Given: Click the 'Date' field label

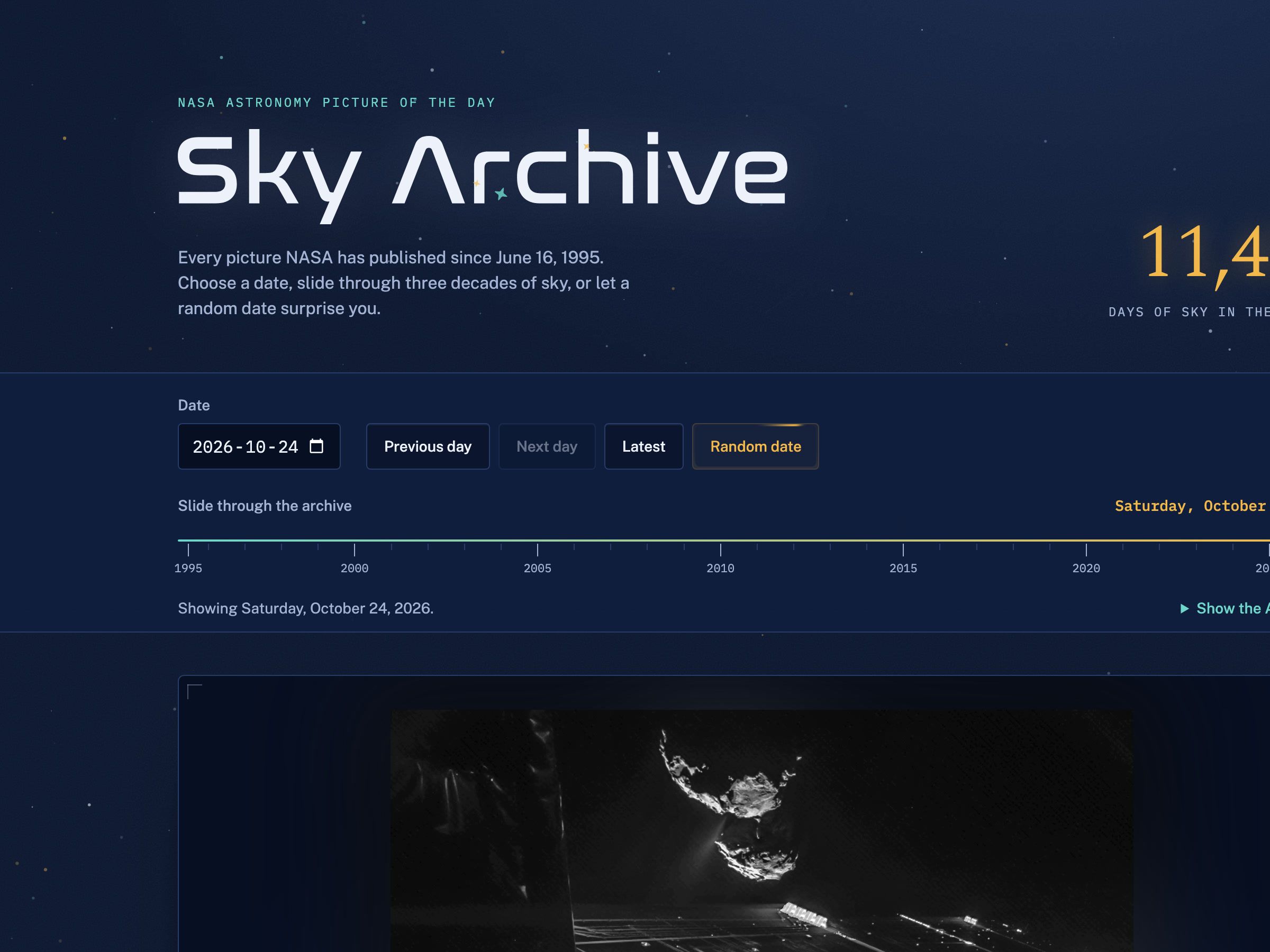Looking at the screenshot, I should coord(194,405).
